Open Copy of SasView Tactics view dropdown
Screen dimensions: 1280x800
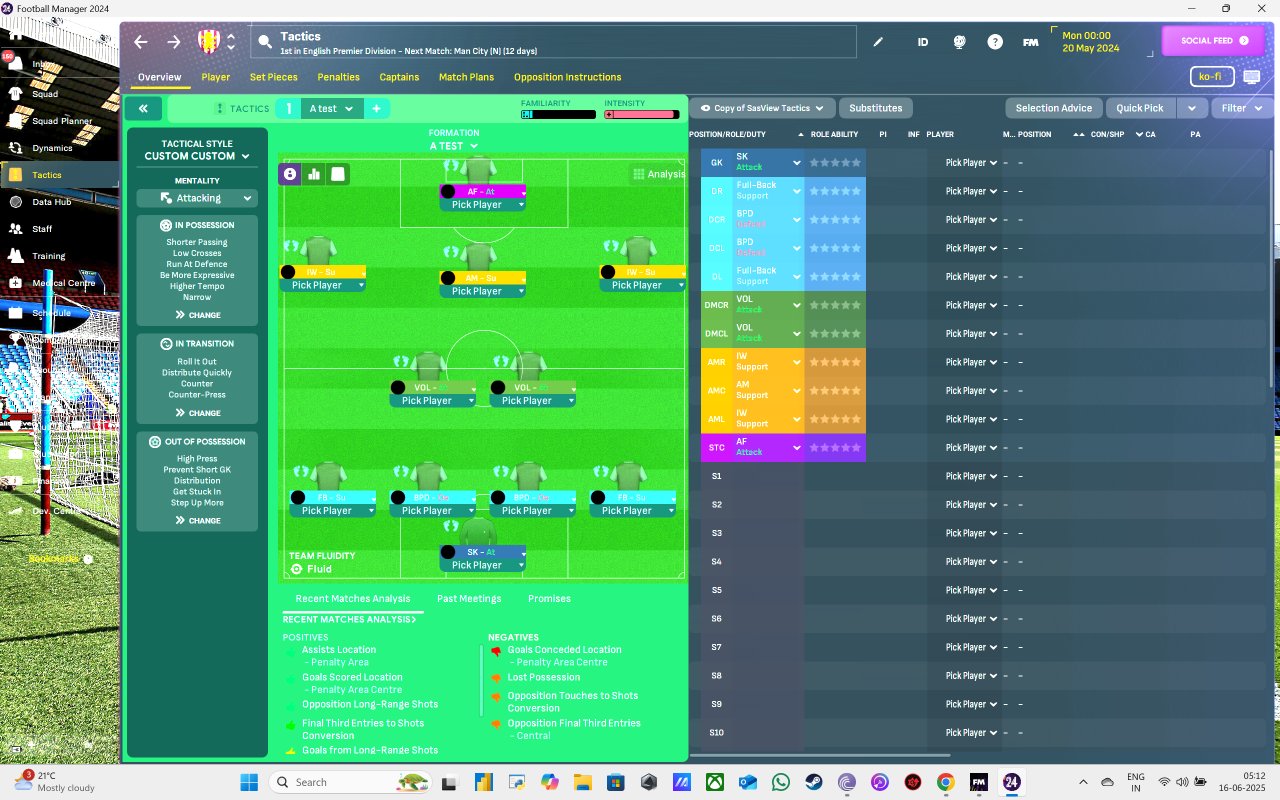coord(762,108)
